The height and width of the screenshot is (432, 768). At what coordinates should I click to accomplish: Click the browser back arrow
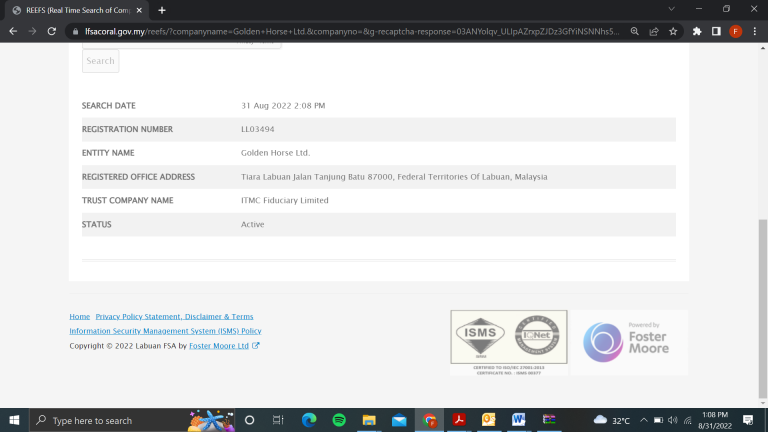(12, 31)
